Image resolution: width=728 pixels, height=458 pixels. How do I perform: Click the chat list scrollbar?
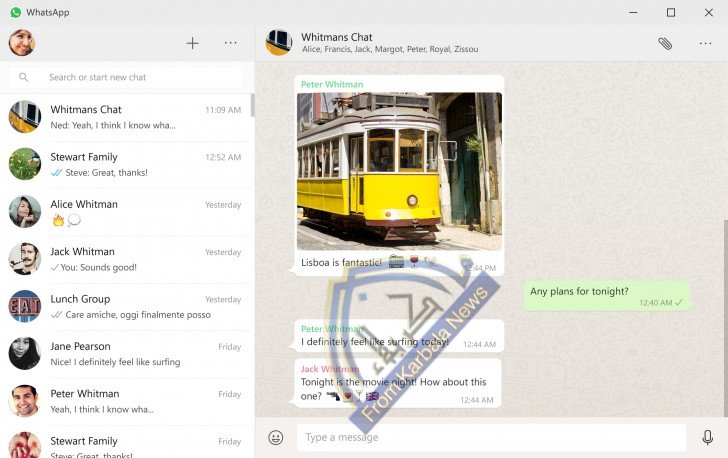(x=252, y=106)
